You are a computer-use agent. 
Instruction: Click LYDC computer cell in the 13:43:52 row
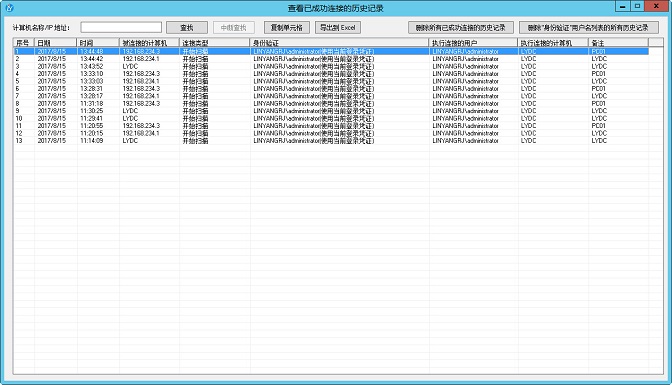[x=130, y=66]
